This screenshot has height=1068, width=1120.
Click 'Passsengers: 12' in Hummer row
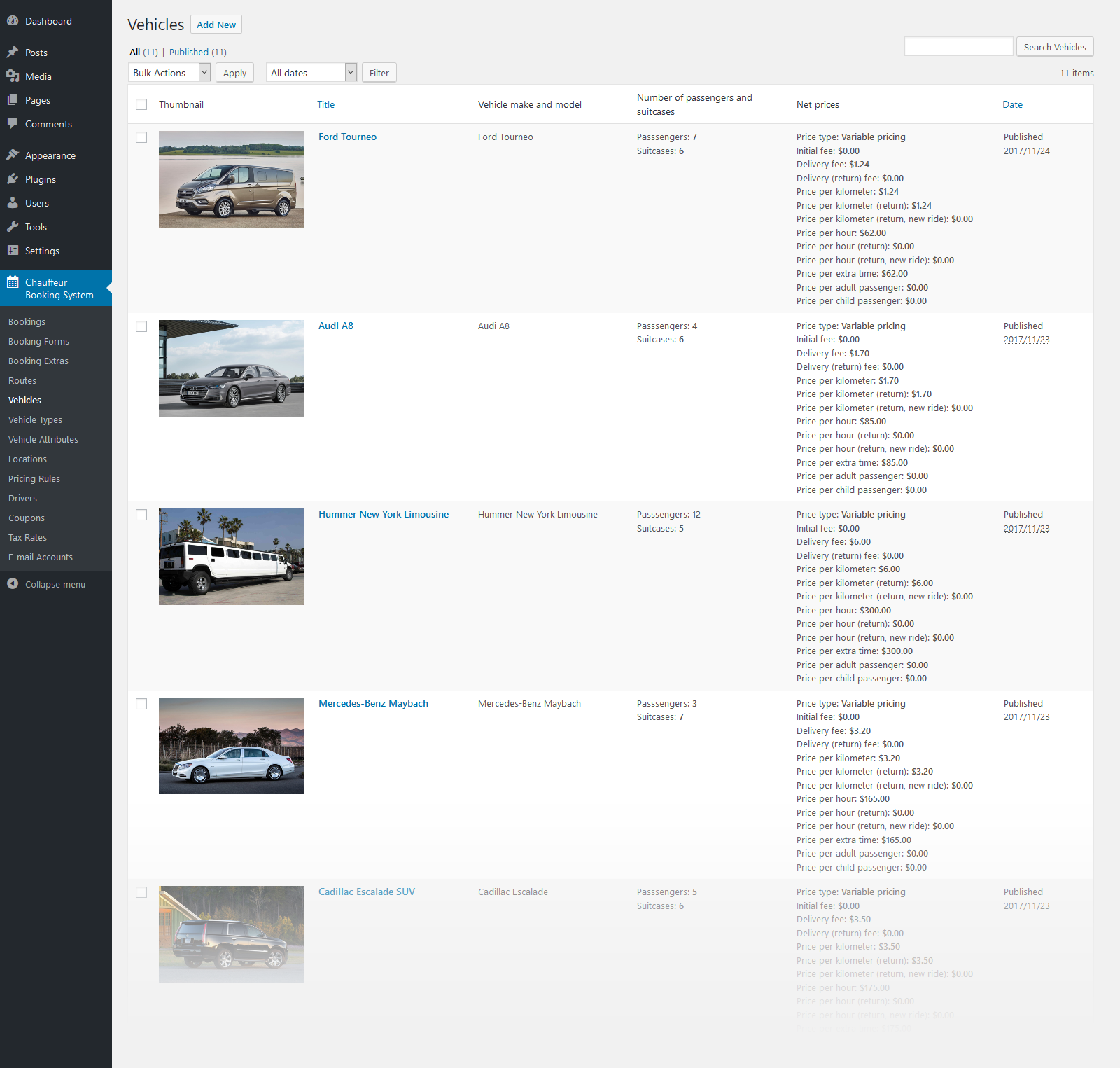(668, 515)
